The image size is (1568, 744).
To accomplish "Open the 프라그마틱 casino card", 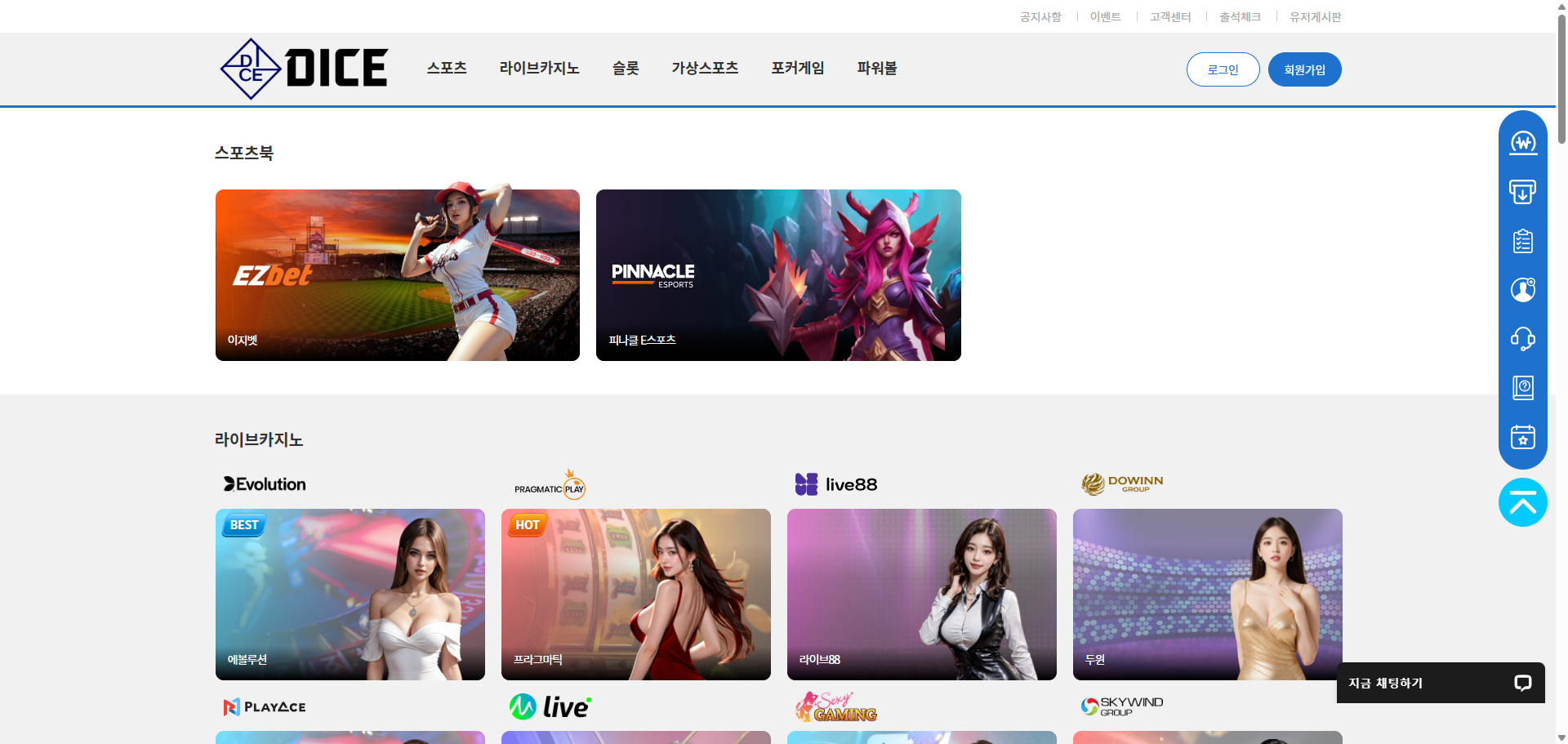I will coord(636,595).
